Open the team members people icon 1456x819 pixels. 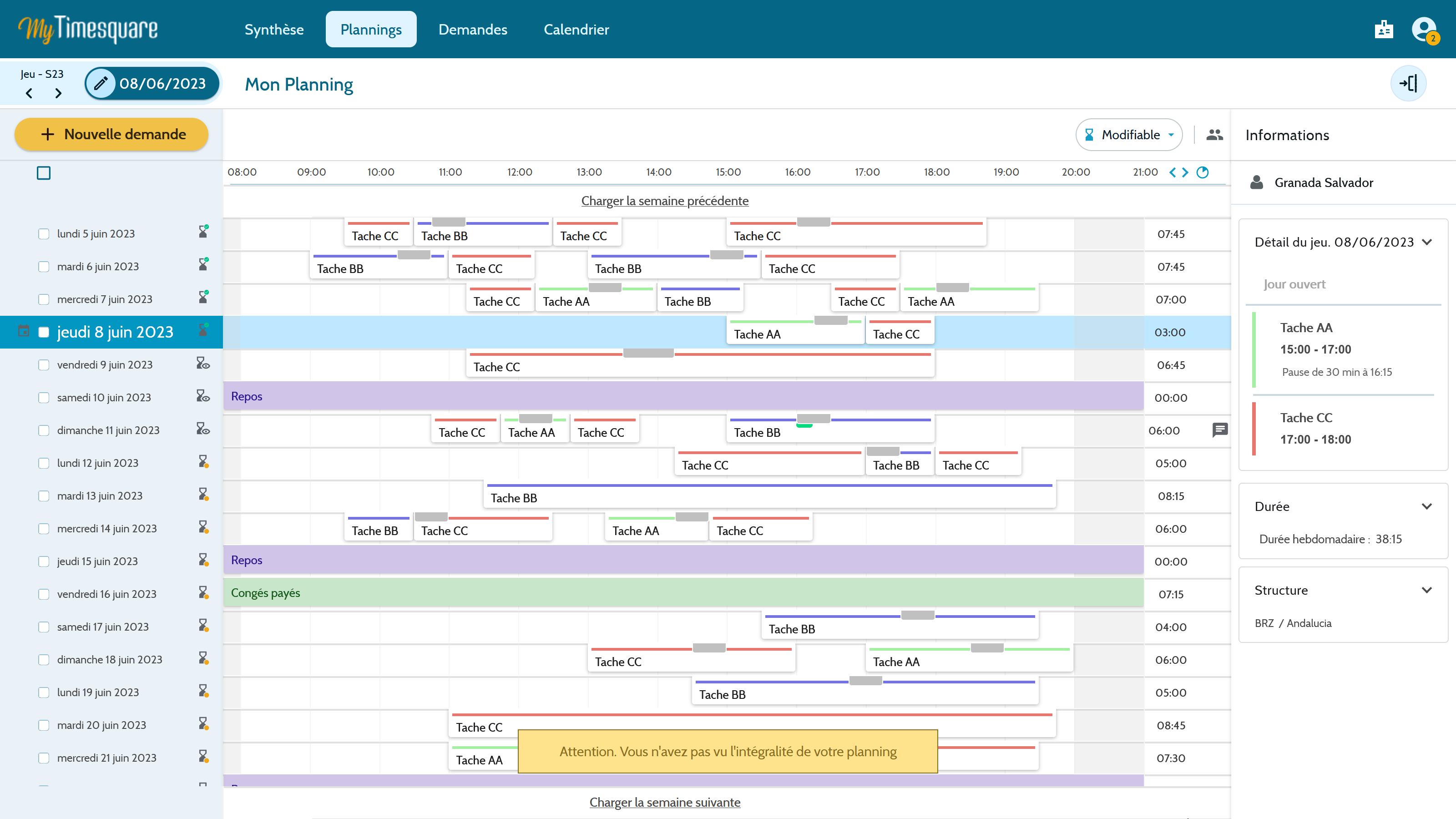tap(1214, 135)
